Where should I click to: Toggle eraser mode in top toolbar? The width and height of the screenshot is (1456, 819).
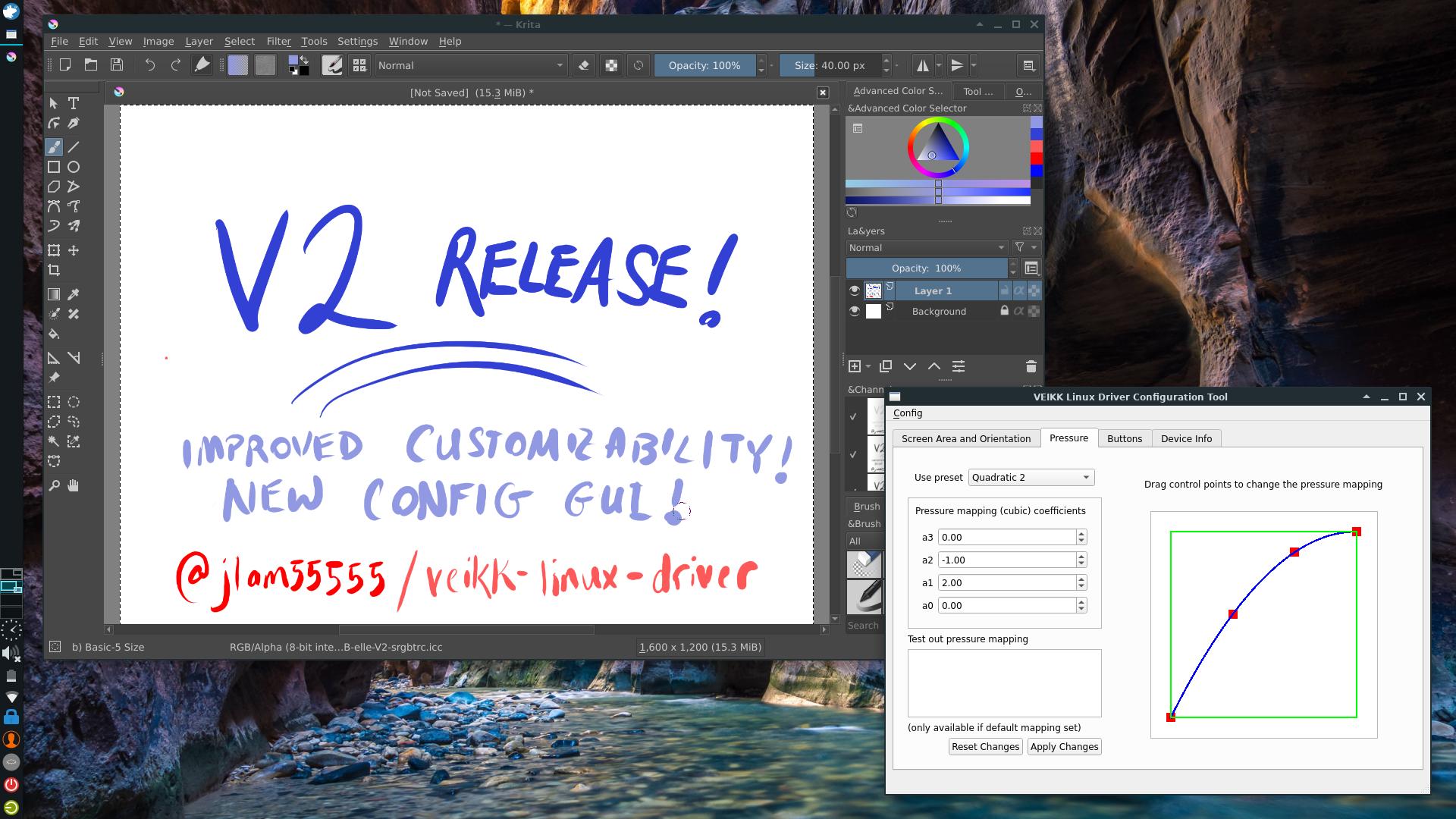click(x=584, y=65)
